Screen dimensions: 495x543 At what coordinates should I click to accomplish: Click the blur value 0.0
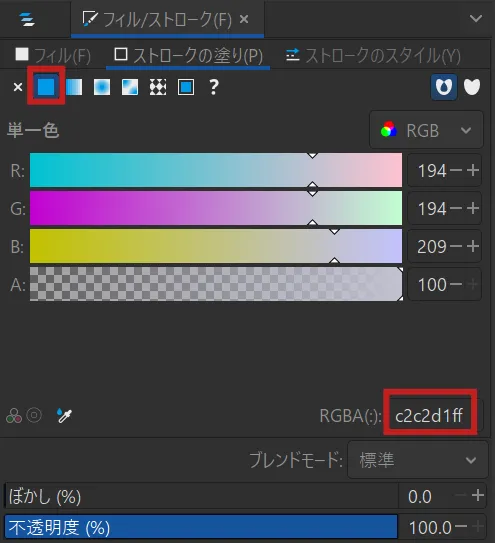point(419,497)
